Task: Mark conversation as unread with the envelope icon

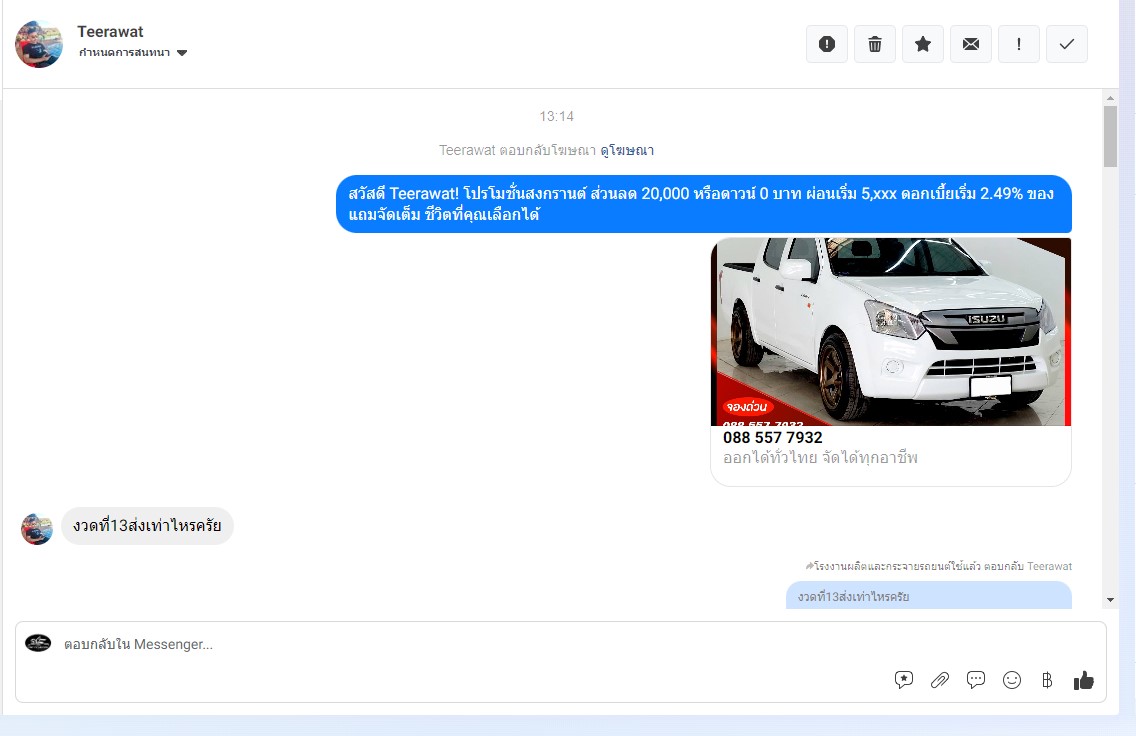Action: [x=971, y=44]
